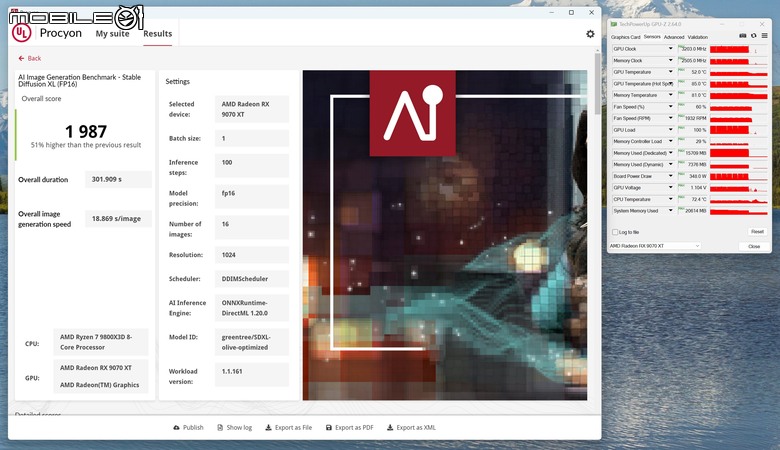Click the Procyon results vertical scrollbar
The image size is (780, 450).
tap(597, 83)
